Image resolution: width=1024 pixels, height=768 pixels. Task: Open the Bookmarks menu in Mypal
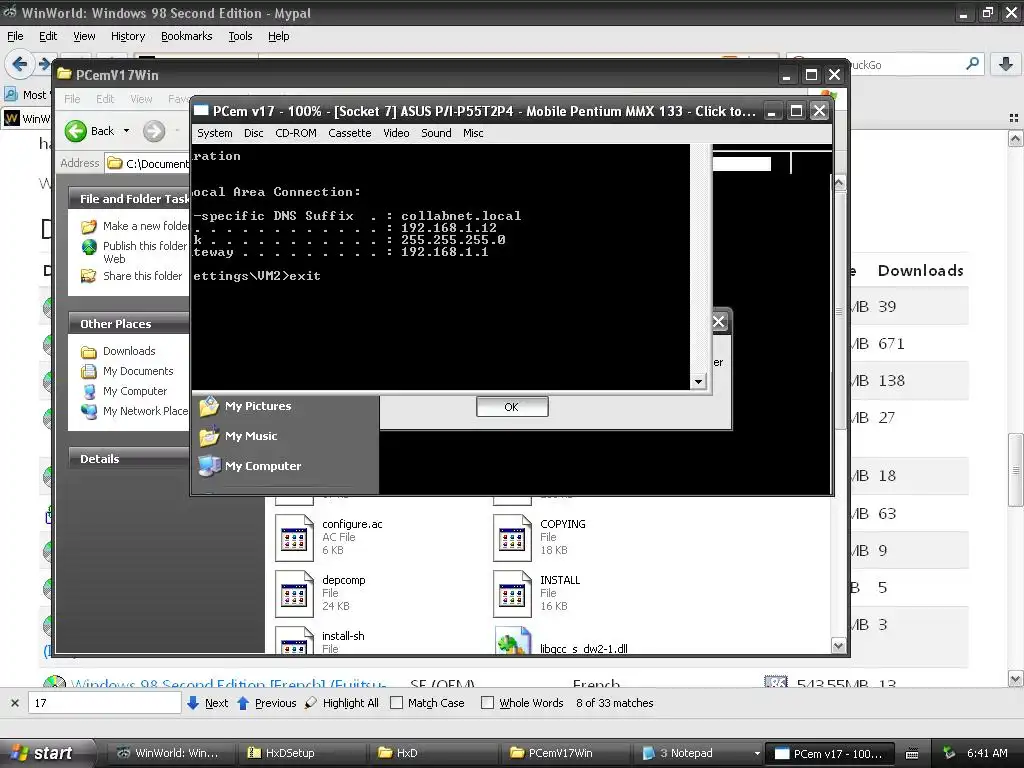pos(187,37)
